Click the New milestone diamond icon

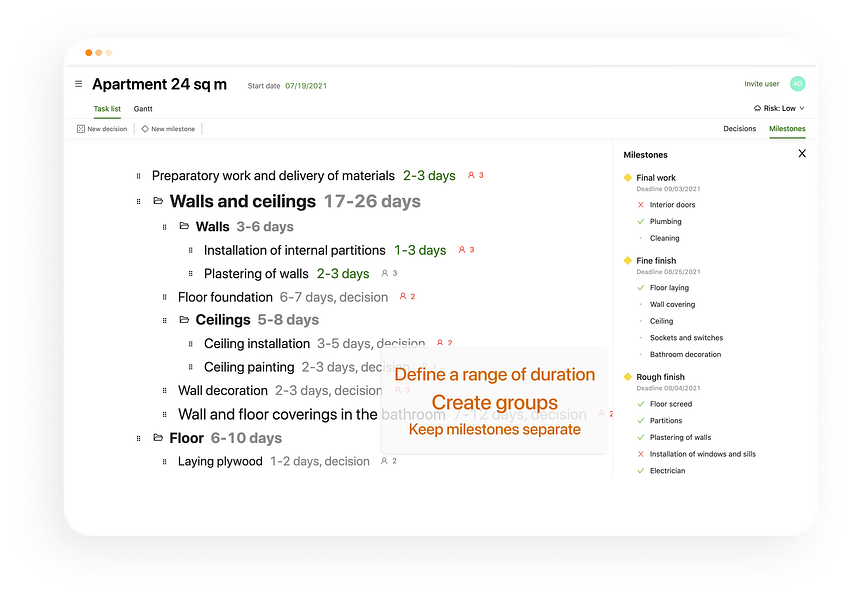point(145,129)
